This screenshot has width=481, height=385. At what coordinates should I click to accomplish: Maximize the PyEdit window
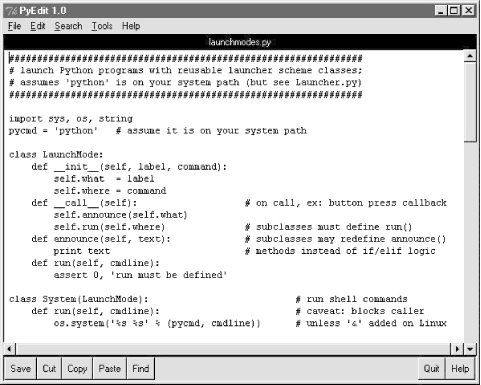[454, 11]
